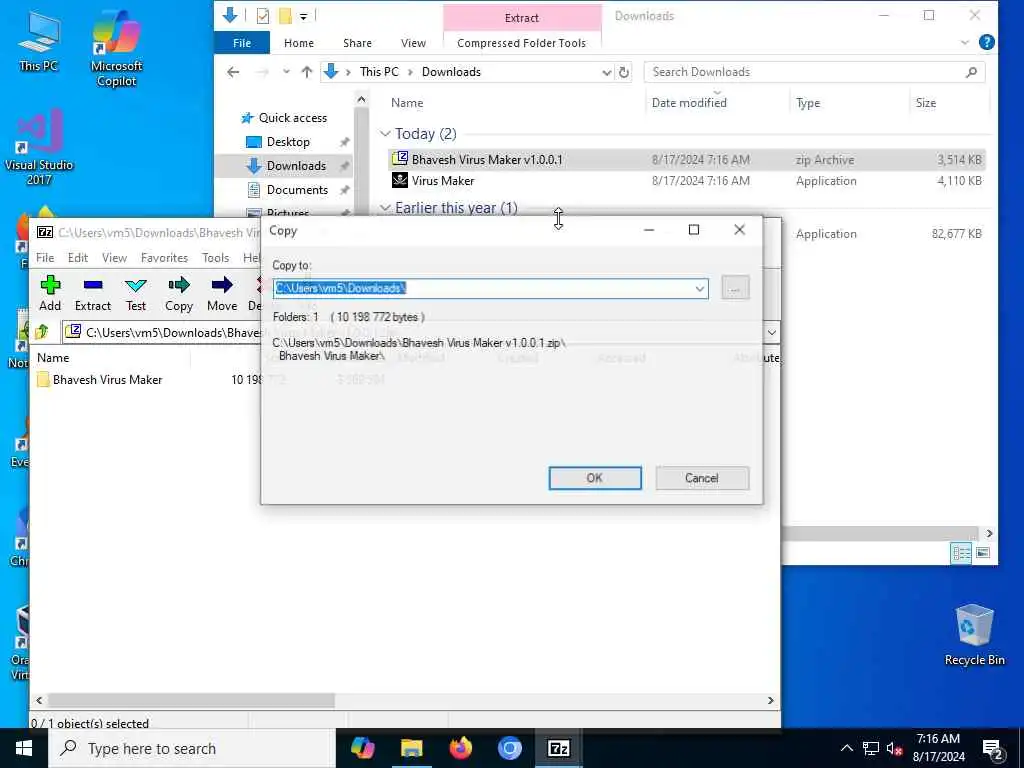Open Favorites menu in 7-Zip
The width and height of the screenshot is (1024, 768).
pyautogui.click(x=165, y=258)
